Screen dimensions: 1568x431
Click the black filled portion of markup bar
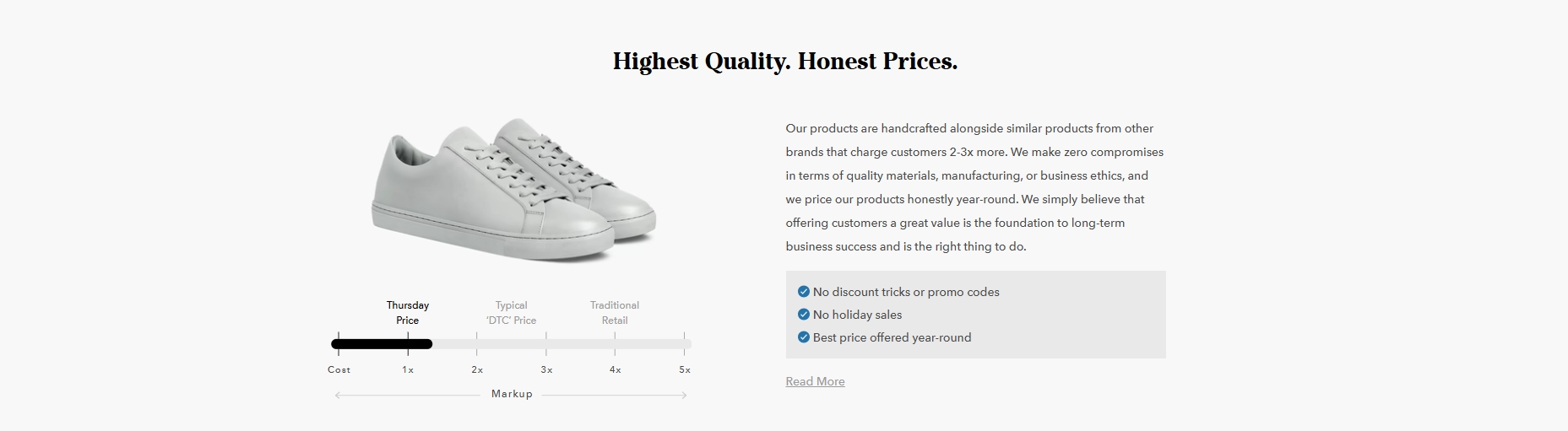pyautogui.click(x=382, y=344)
